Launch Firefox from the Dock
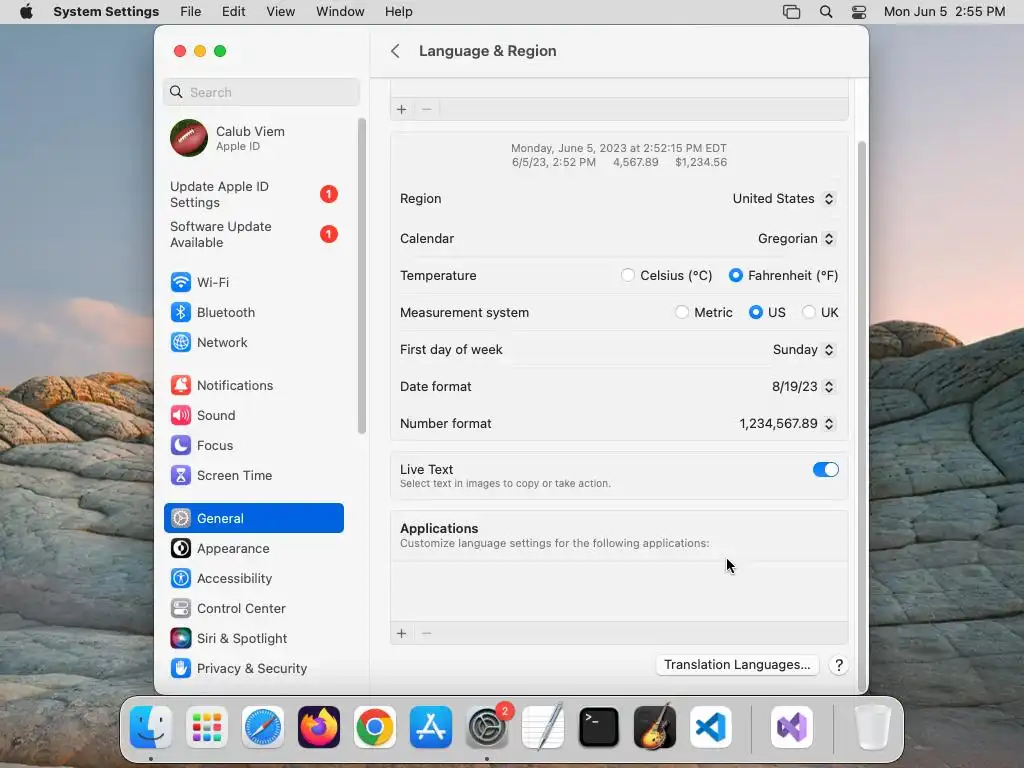The image size is (1024, 768). [319, 727]
